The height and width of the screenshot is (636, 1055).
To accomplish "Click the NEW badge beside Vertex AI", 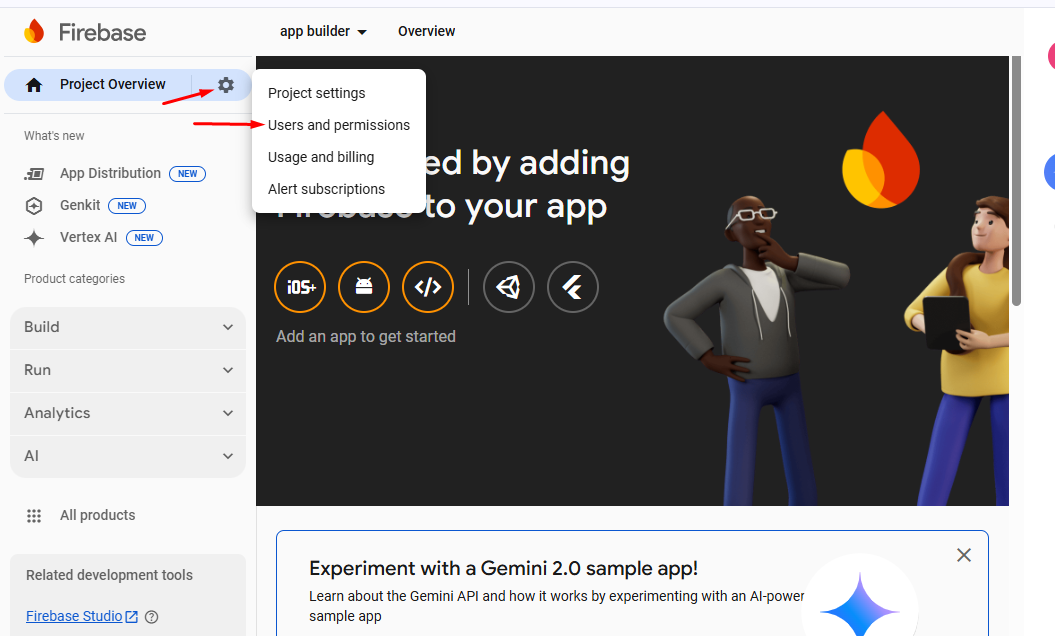I will (144, 238).
